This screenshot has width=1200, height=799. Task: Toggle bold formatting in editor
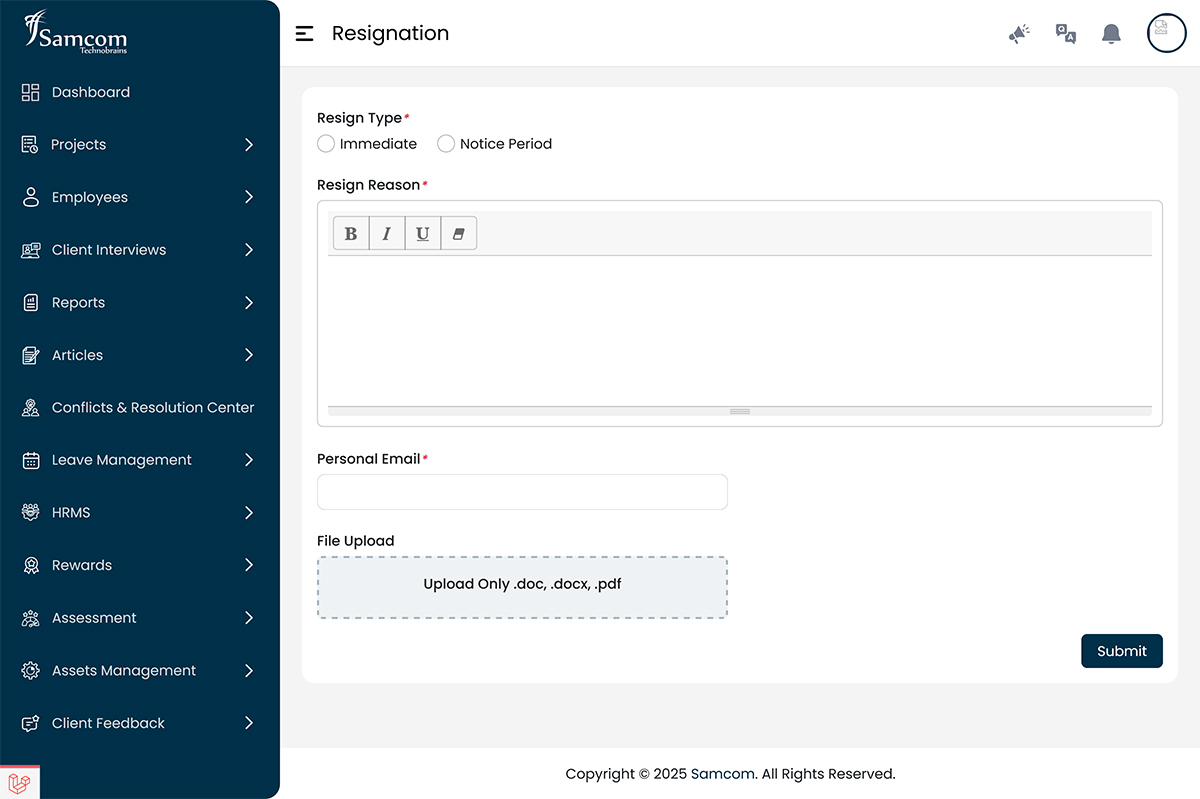(351, 233)
